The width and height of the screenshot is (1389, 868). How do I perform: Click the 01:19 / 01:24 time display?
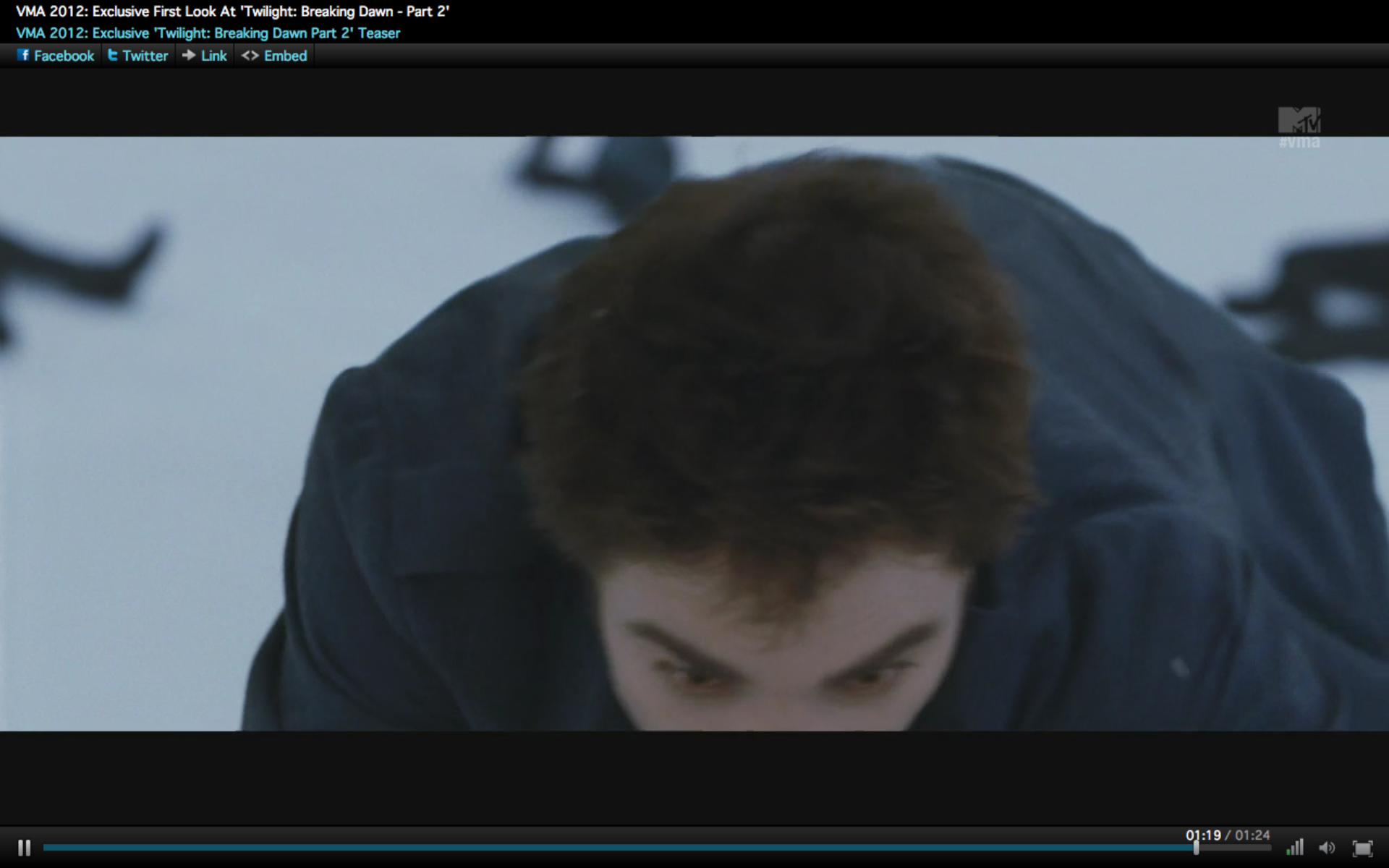[1228, 835]
